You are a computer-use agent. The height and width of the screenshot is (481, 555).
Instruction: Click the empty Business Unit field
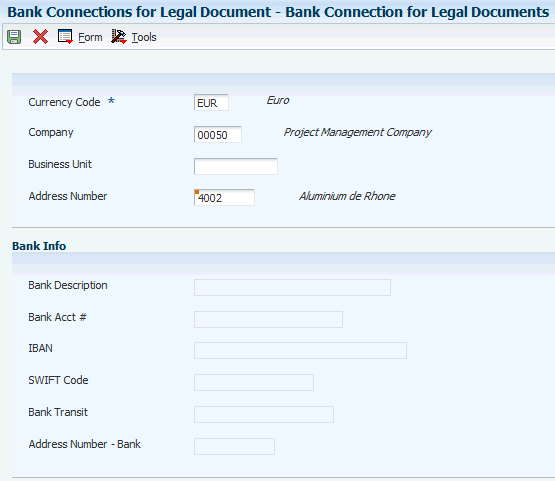click(236, 166)
